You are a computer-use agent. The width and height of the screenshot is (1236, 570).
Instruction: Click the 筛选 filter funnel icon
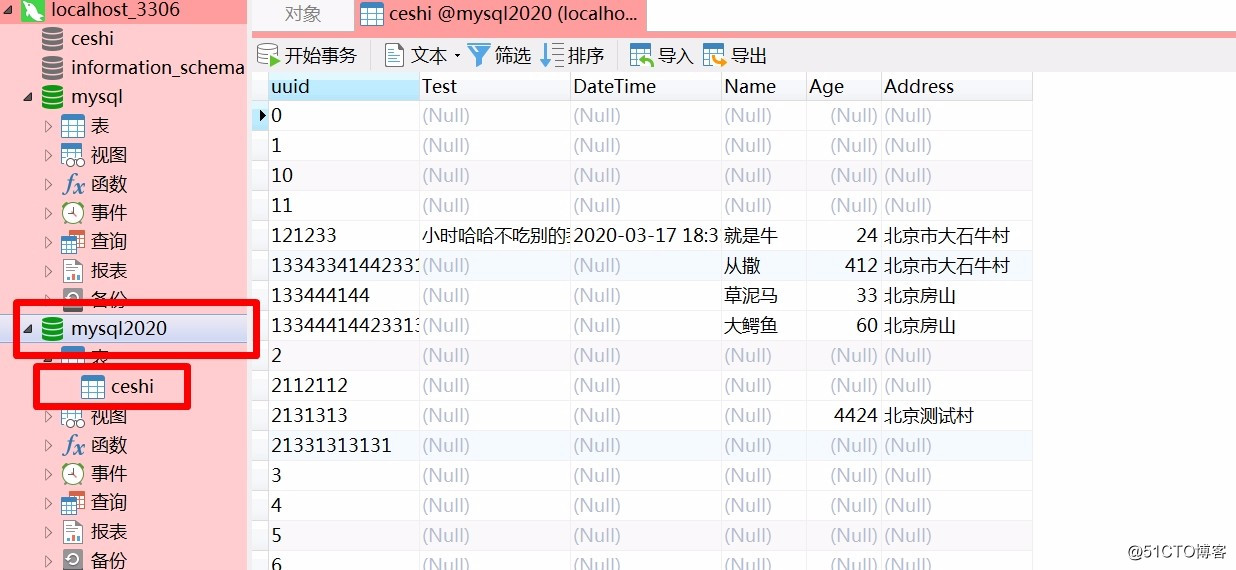[479, 55]
